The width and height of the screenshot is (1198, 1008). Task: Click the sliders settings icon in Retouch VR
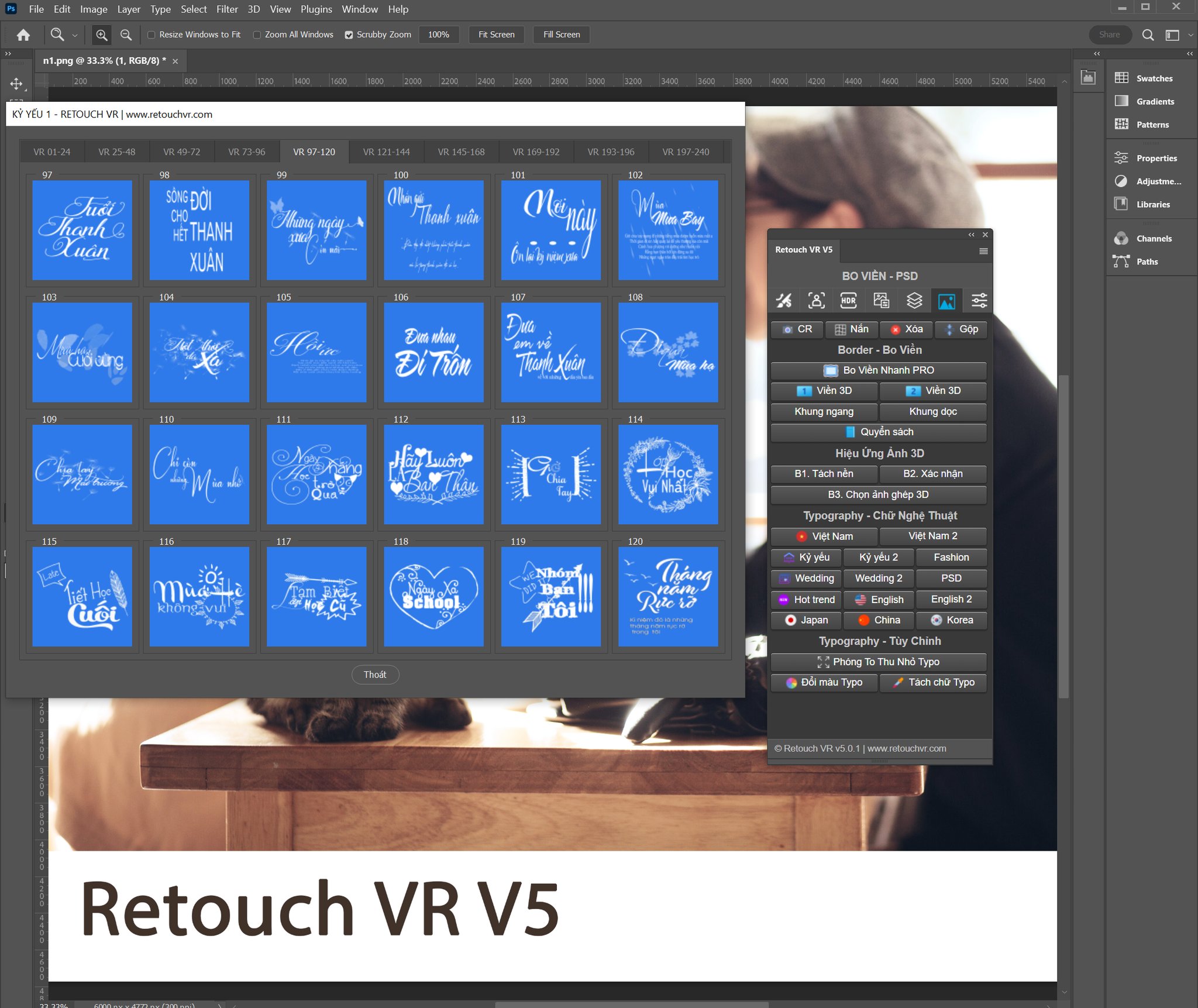(x=979, y=301)
